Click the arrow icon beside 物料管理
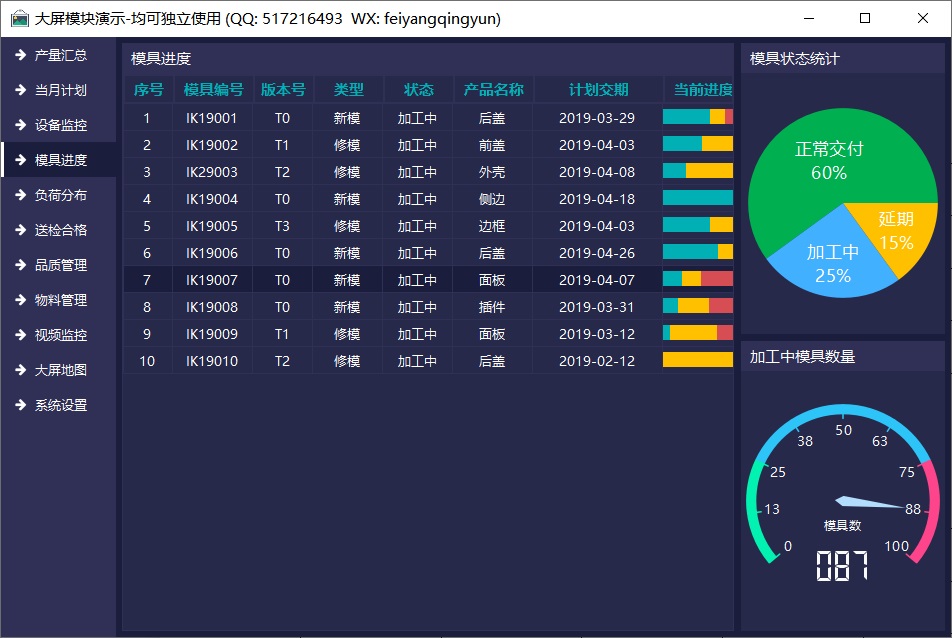Image resolution: width=952 pixels, height=638 pixels. click(x=20, y=300)
